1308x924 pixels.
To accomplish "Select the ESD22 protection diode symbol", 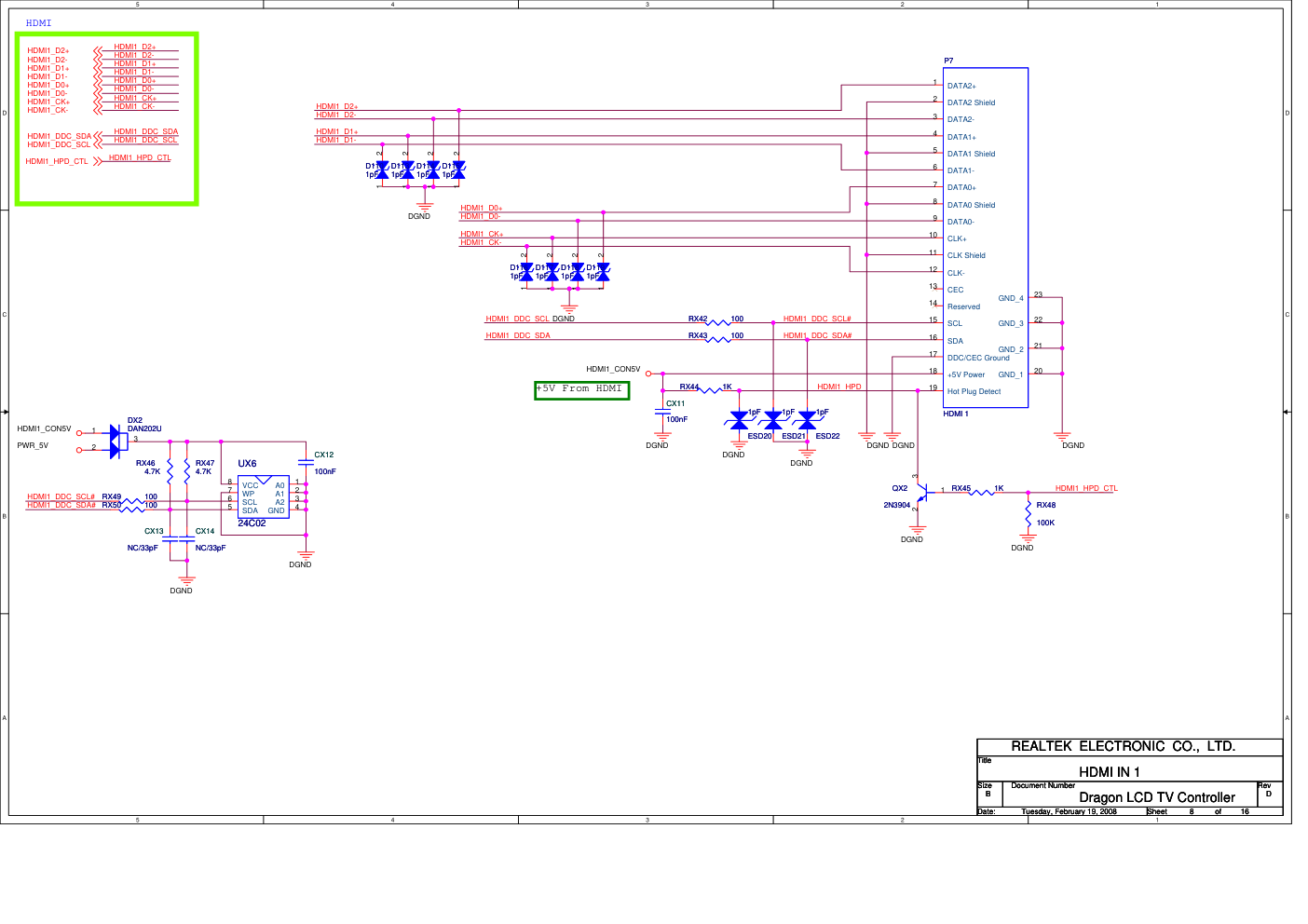I will (807, 421).
